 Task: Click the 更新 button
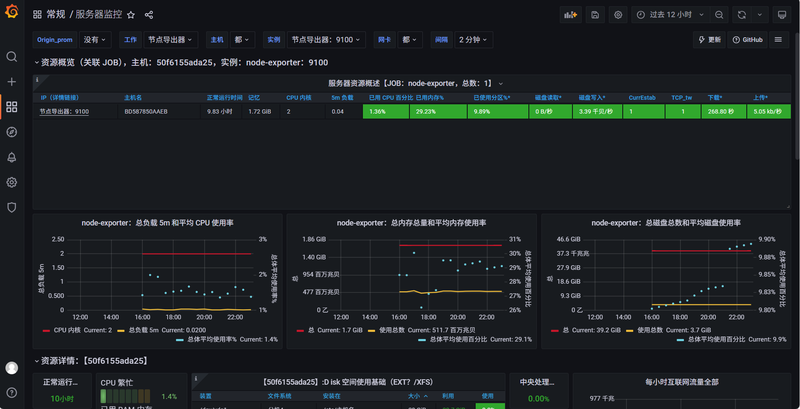point(708,40)
